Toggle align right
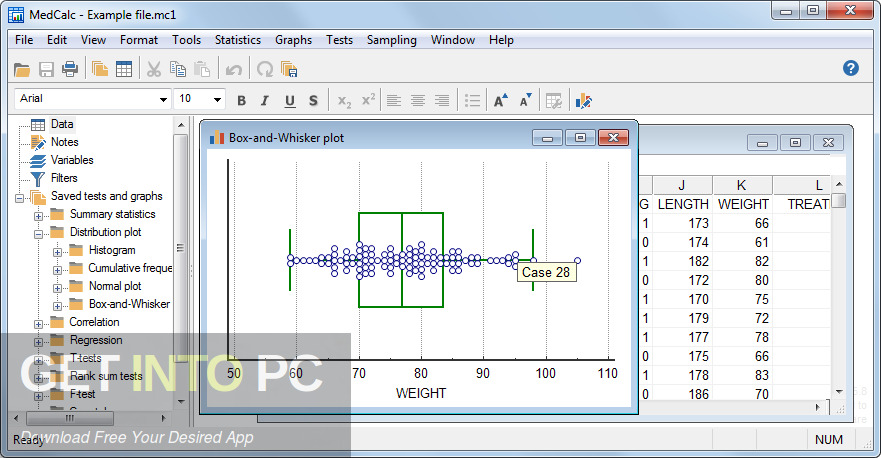881x458 pixels. pyautogui.click(x=442, y=101)
